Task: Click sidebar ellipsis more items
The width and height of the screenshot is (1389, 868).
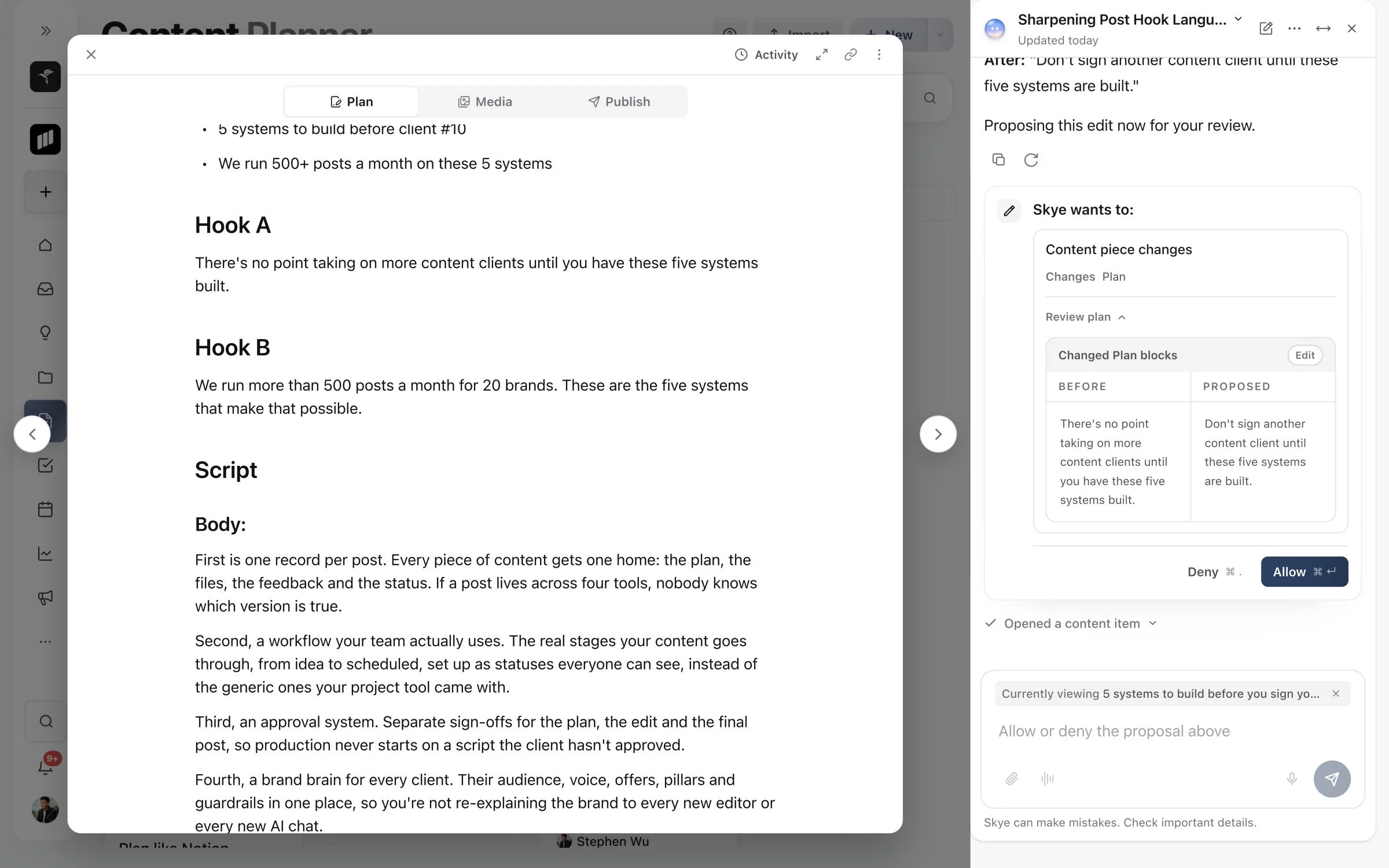Action: point(45,642)
